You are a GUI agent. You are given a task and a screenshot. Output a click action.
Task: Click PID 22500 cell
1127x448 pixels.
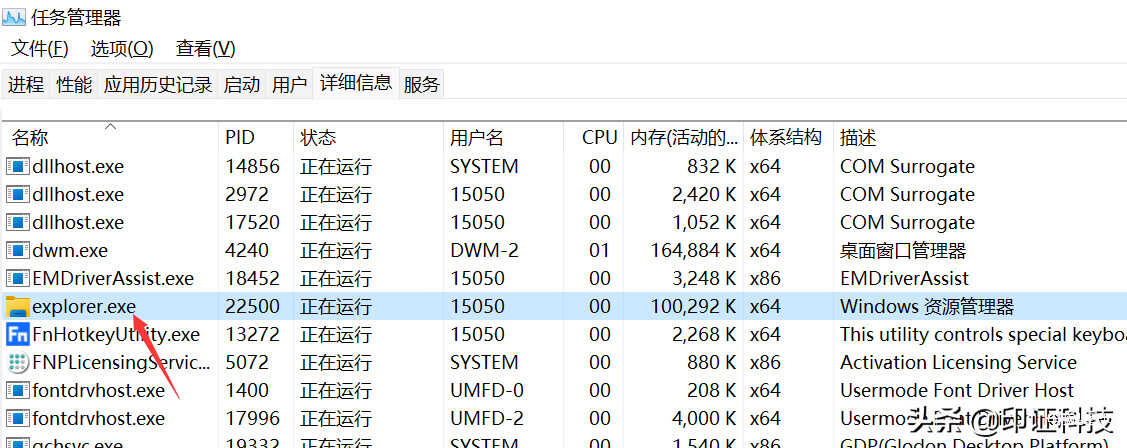tap(252, 307)
